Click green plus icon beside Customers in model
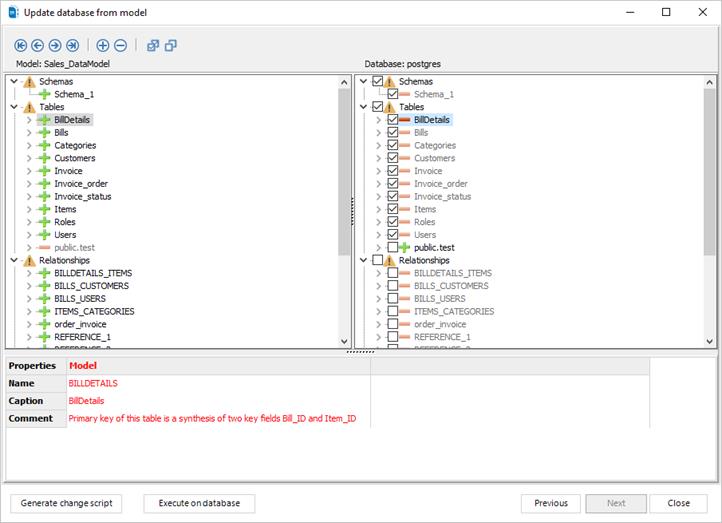This screenshot has width=722, height=523. click(44, 158)
